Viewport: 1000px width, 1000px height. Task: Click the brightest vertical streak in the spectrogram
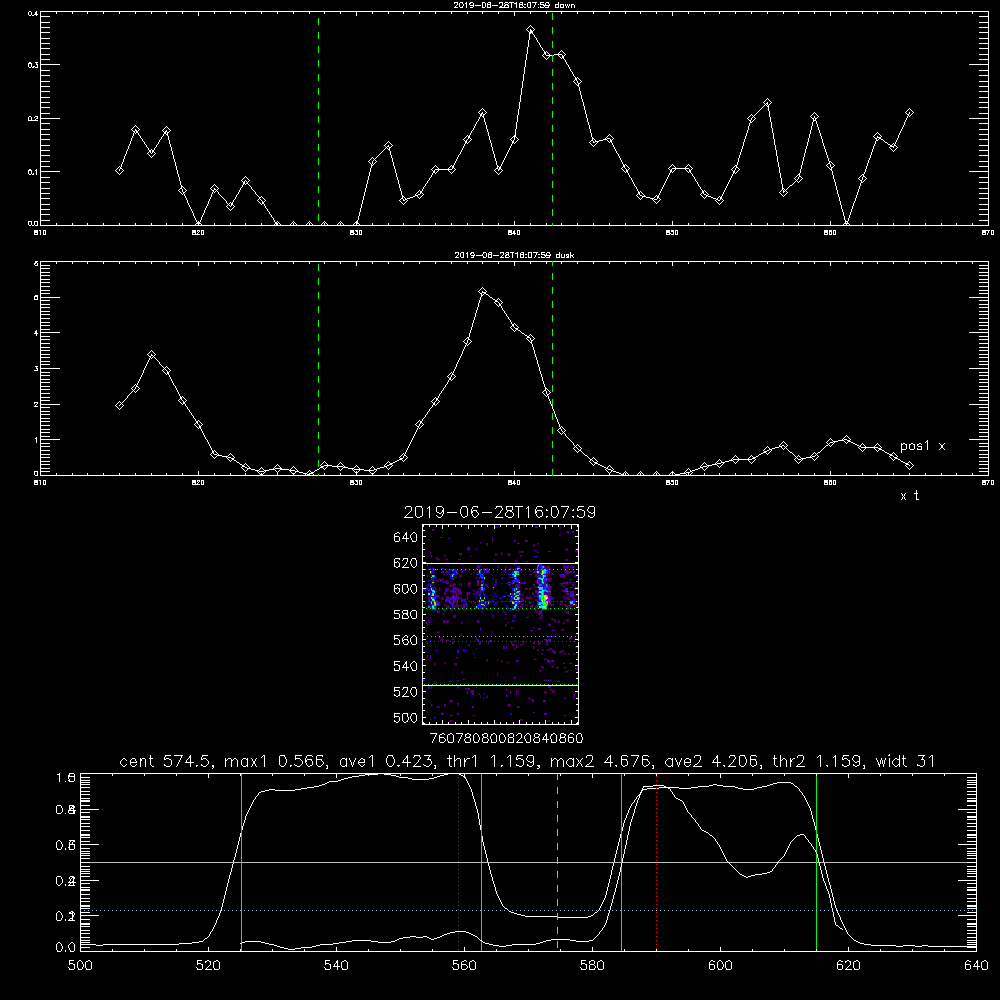point(543,587)
